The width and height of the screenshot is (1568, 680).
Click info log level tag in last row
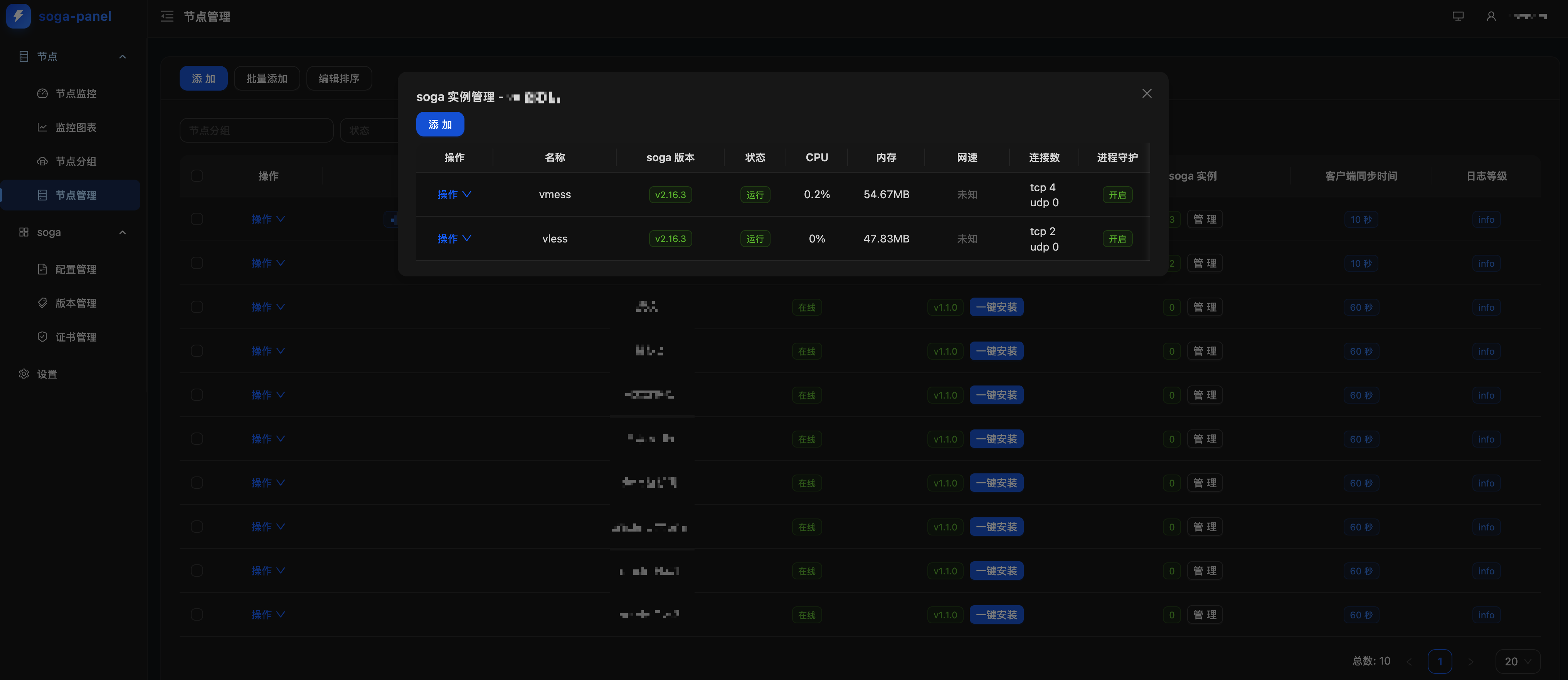click(1486, 615)
